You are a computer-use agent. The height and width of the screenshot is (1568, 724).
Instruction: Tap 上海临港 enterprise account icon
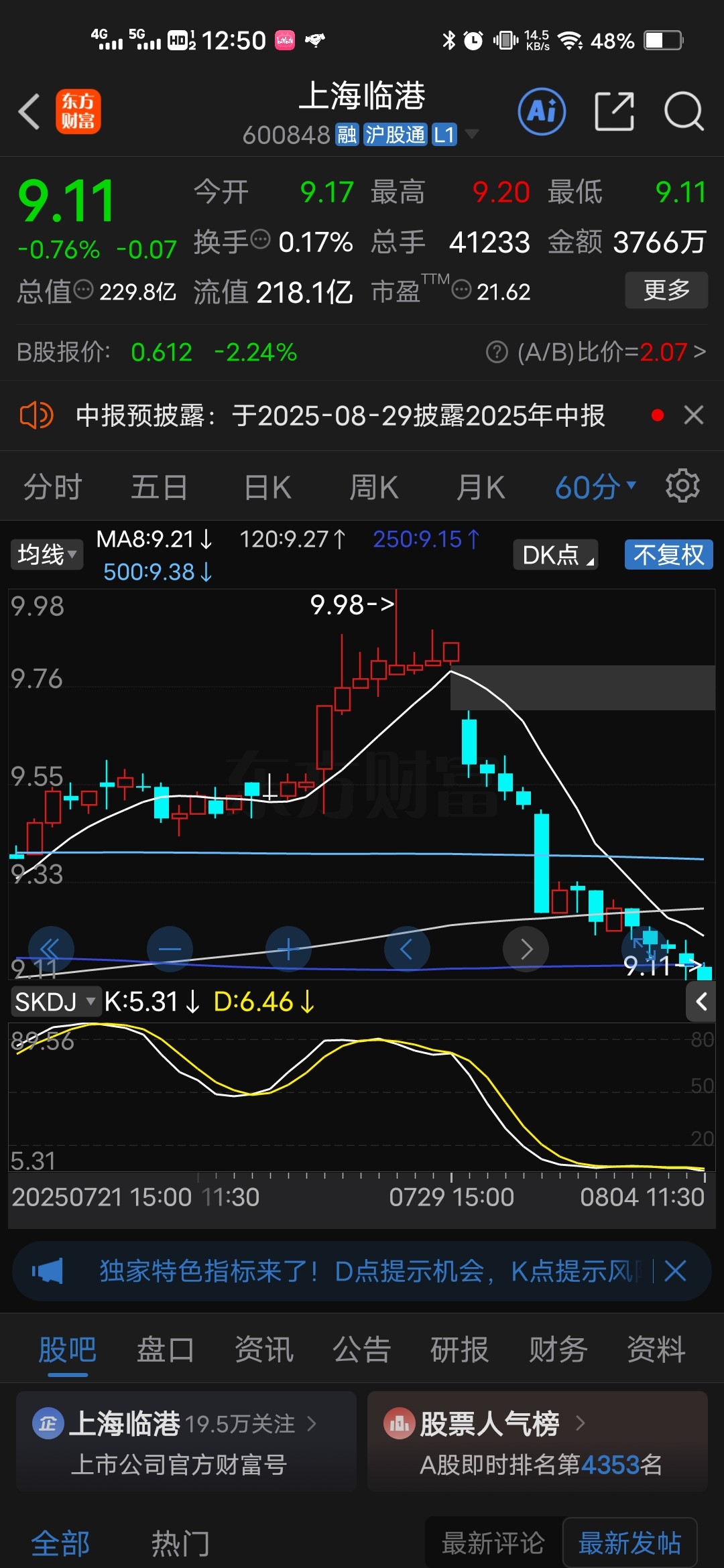(x=48, y=1424)
